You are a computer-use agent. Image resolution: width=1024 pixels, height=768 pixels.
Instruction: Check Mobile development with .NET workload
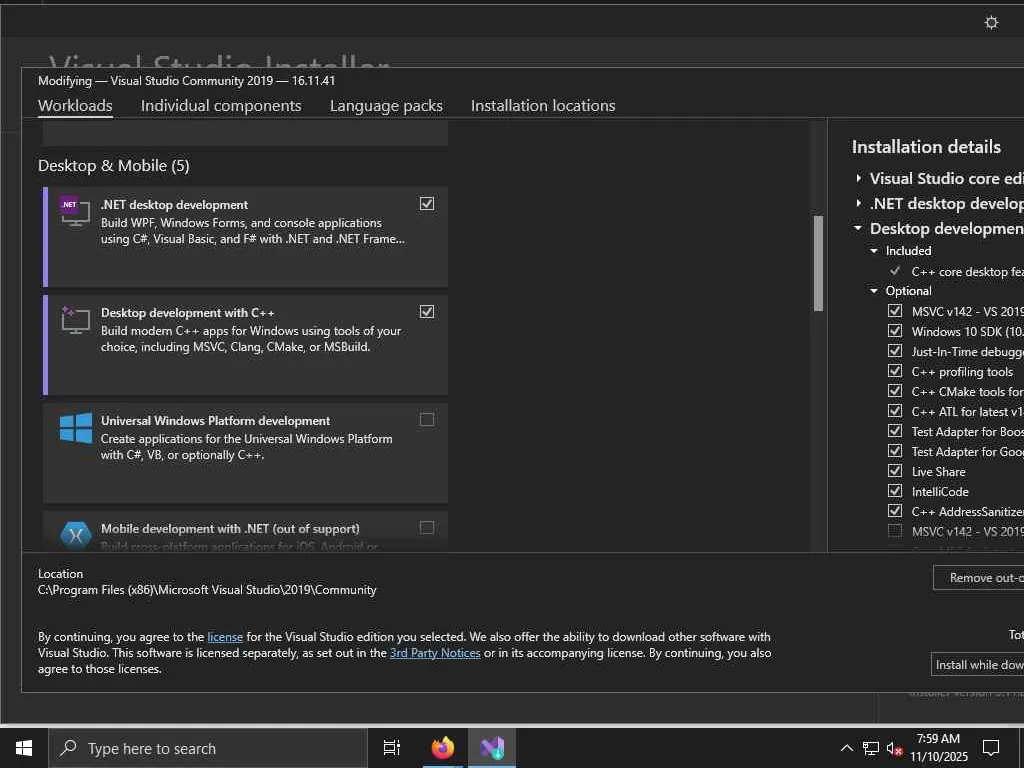coord(426,527)
